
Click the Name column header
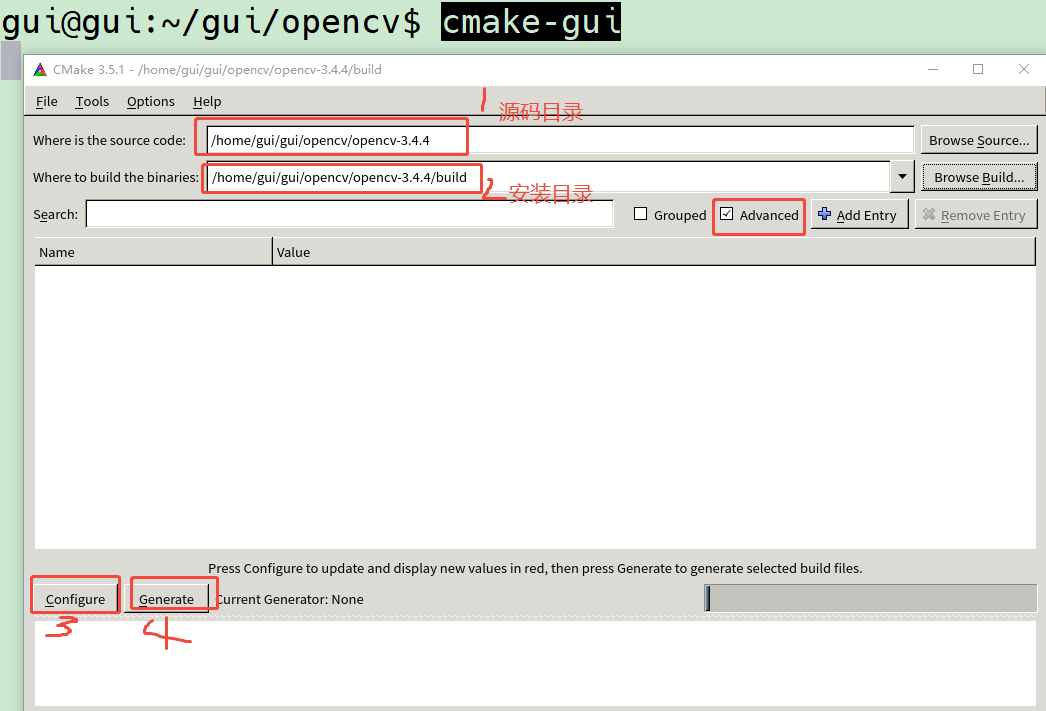click(x=55, y=252)
